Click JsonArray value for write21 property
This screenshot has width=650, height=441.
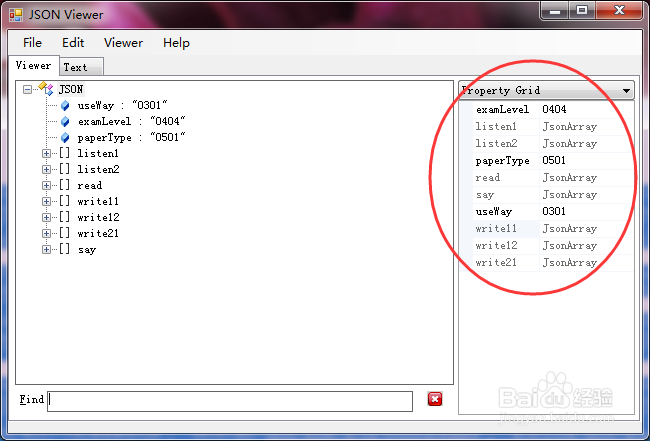tap(570, 263)
